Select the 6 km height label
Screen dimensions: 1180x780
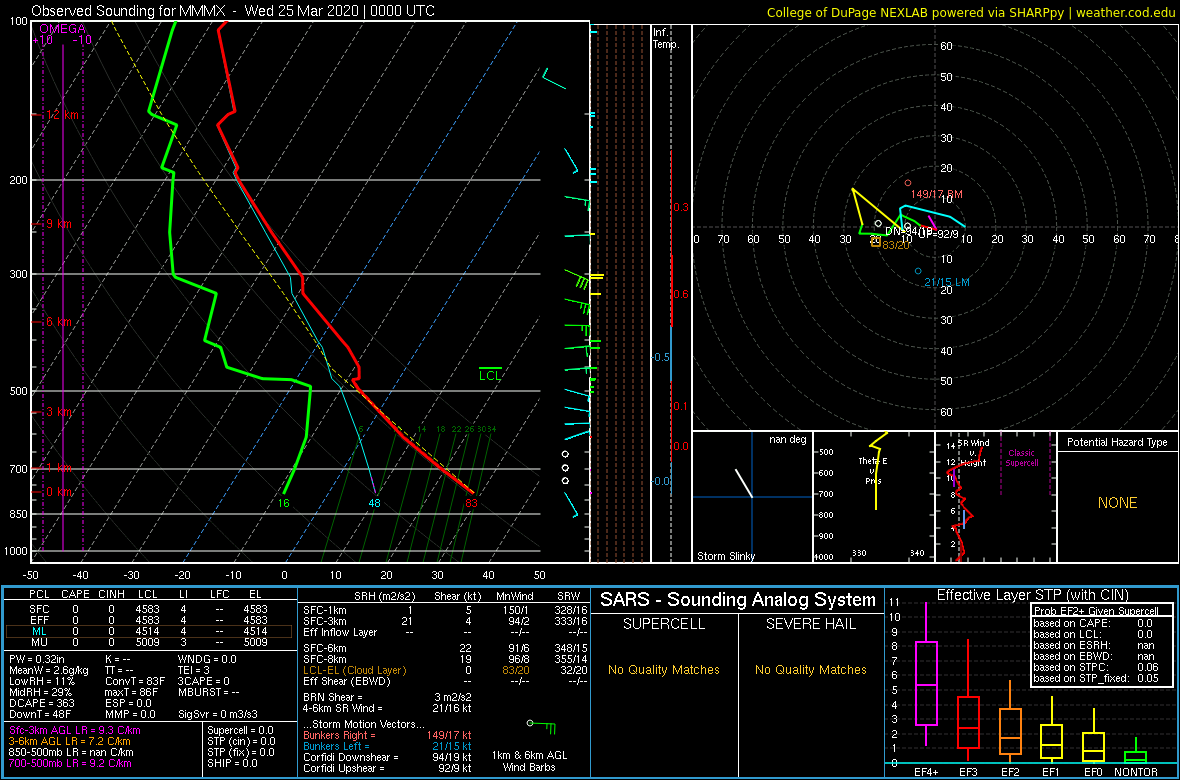pyautogui.click(x=59, y=321)
